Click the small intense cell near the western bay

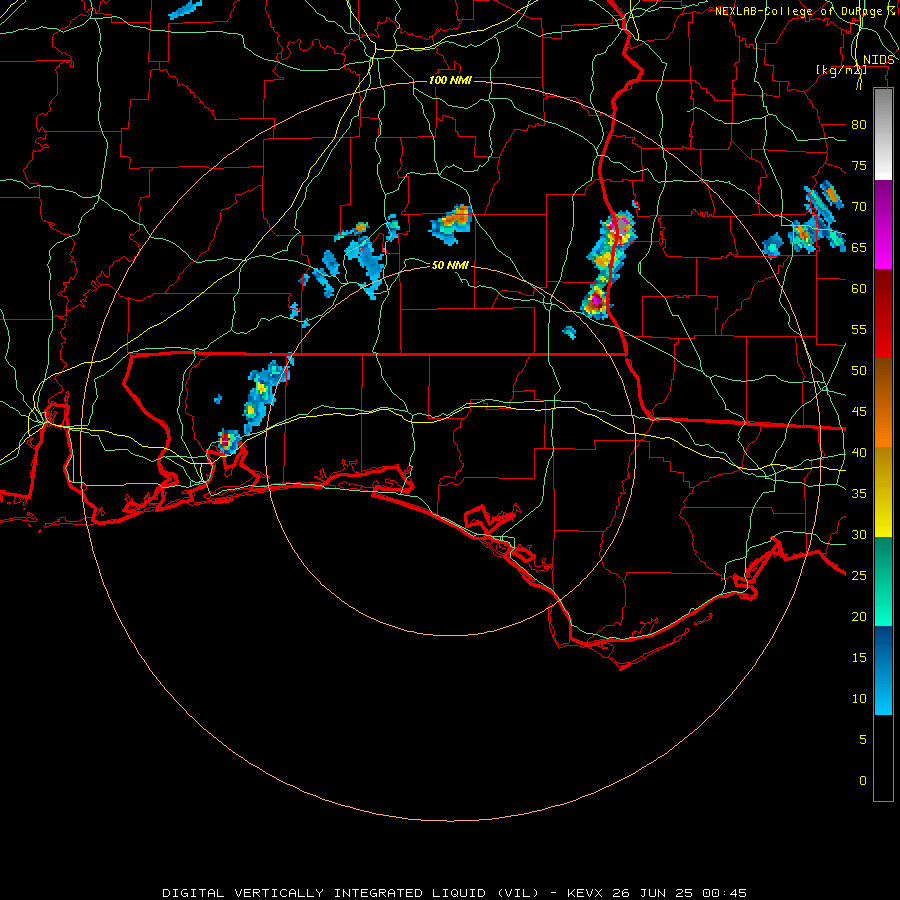228,442
